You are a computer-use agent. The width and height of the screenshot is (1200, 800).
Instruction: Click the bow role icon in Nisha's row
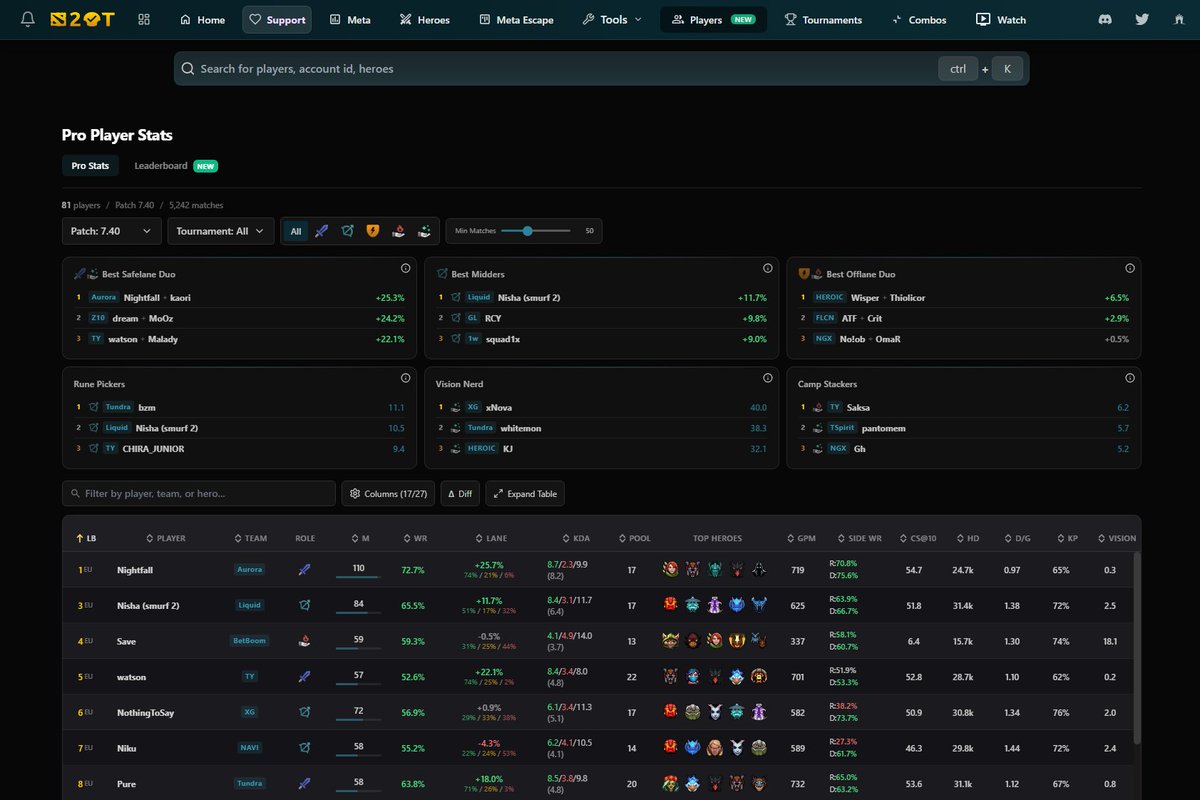(305, 605)
